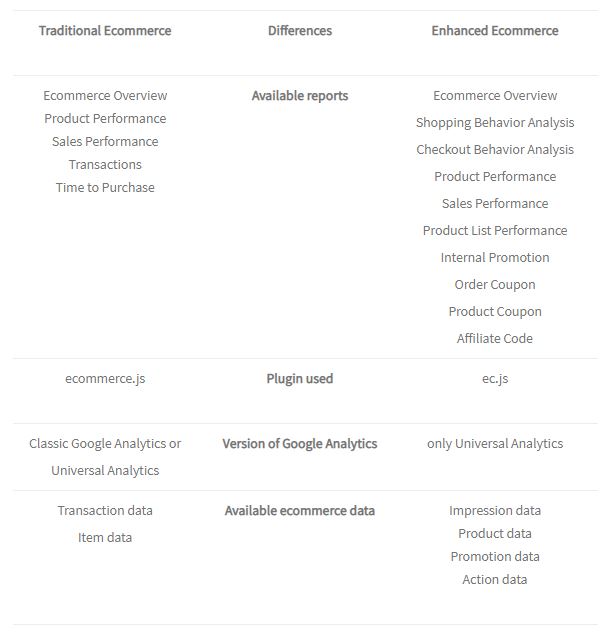
Task: Select Transactions in the Traditional column
Action: click(x=105, y=164)
